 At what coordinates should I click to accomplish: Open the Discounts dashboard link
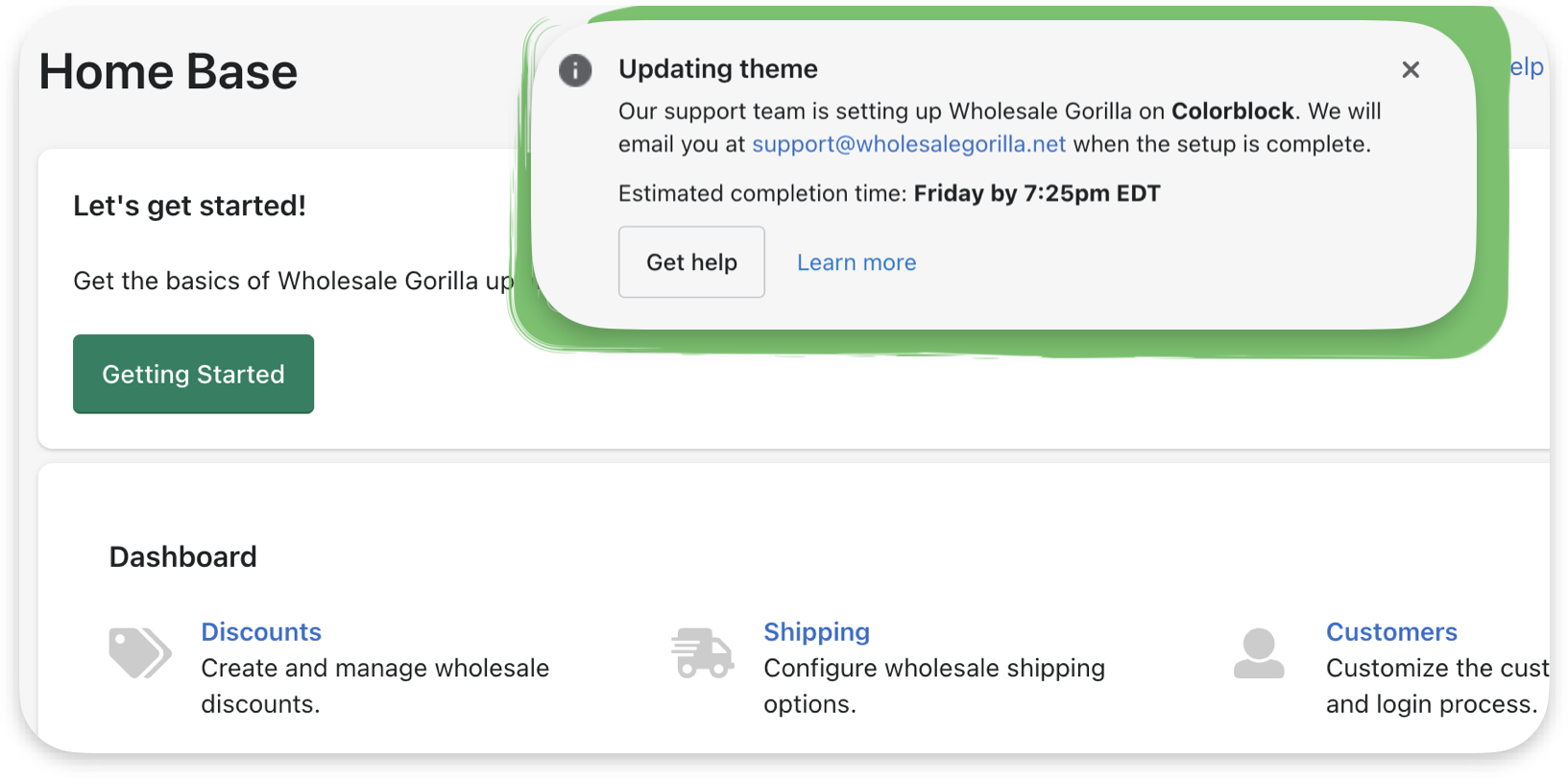[261, 632]
